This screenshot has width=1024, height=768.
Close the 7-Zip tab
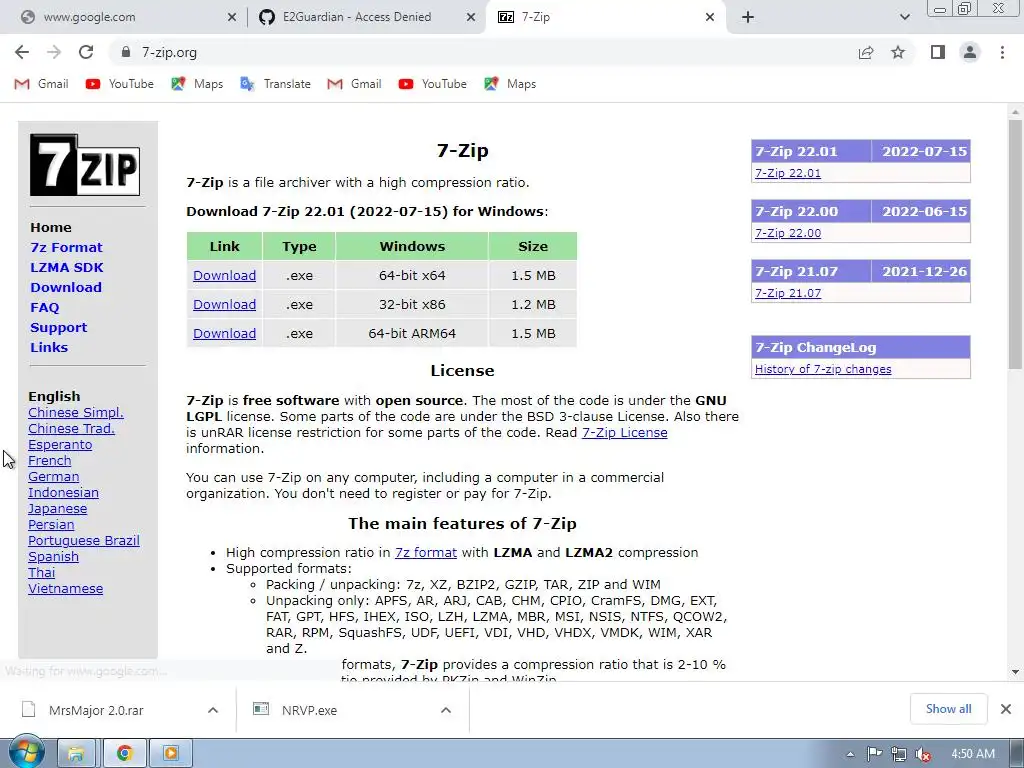pos(710,18)
